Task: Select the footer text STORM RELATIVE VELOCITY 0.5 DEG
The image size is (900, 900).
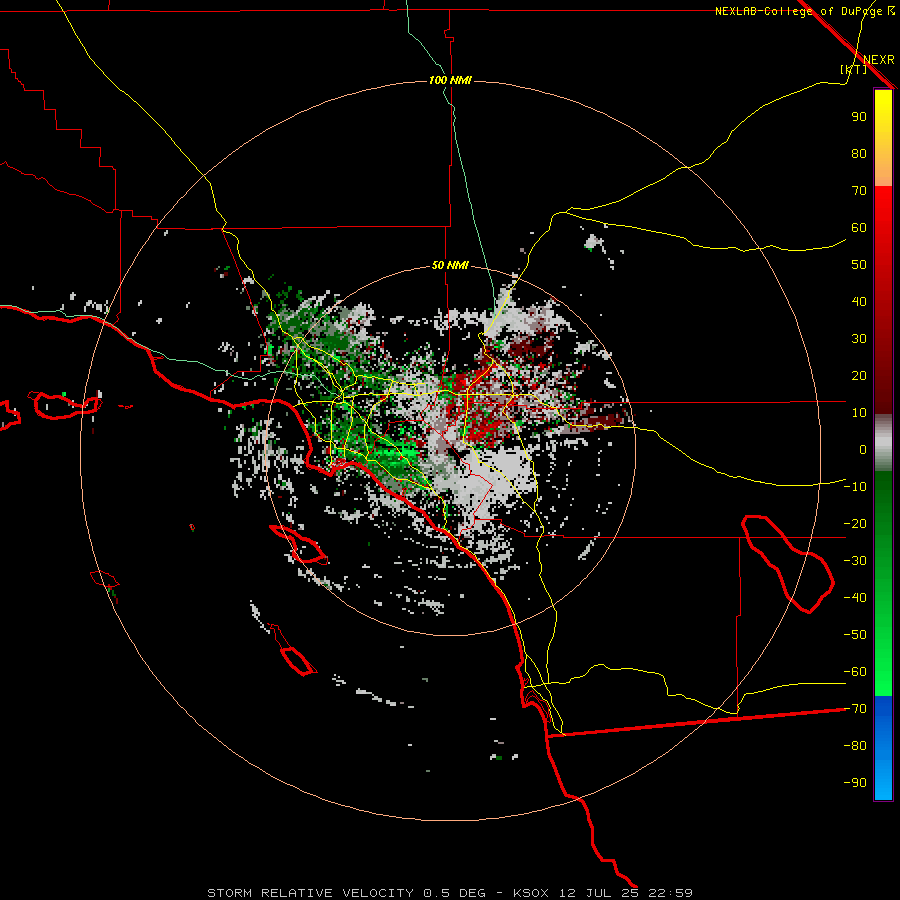Action: (x=346, y=893)
